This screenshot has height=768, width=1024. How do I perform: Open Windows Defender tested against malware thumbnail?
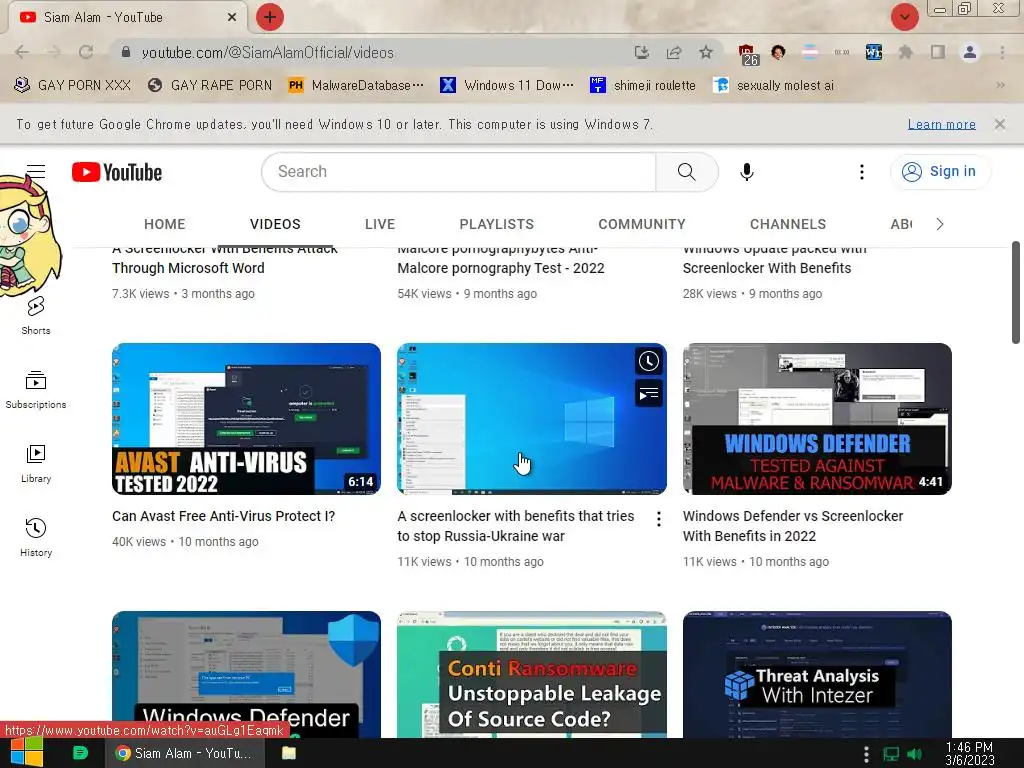tap(817, 419)
